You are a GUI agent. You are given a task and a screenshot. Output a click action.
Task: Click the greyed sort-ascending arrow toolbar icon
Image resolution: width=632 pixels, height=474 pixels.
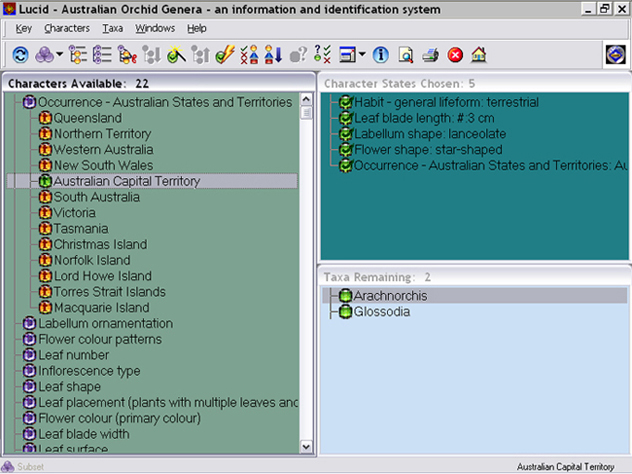click(x=200, y=55)
